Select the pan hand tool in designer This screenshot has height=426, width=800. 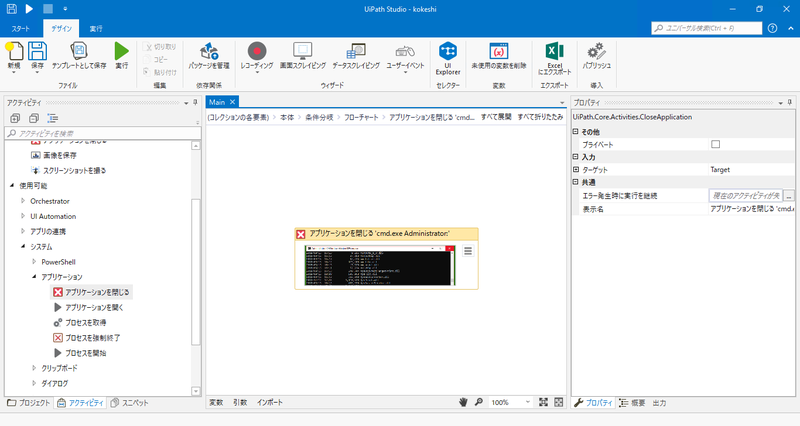point(463,402)
